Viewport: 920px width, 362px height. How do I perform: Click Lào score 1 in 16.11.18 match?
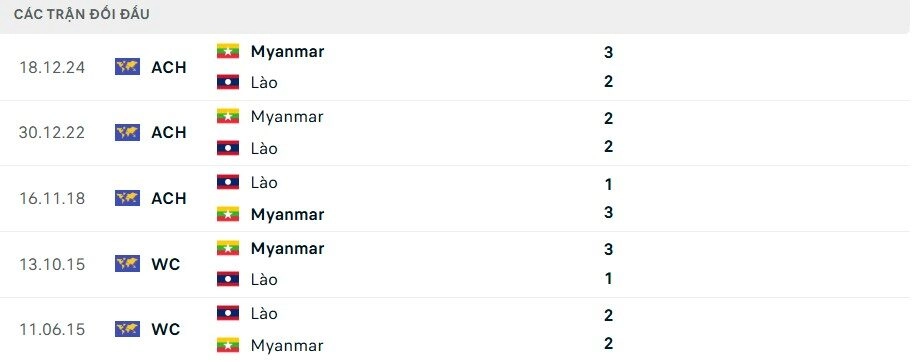608,184
